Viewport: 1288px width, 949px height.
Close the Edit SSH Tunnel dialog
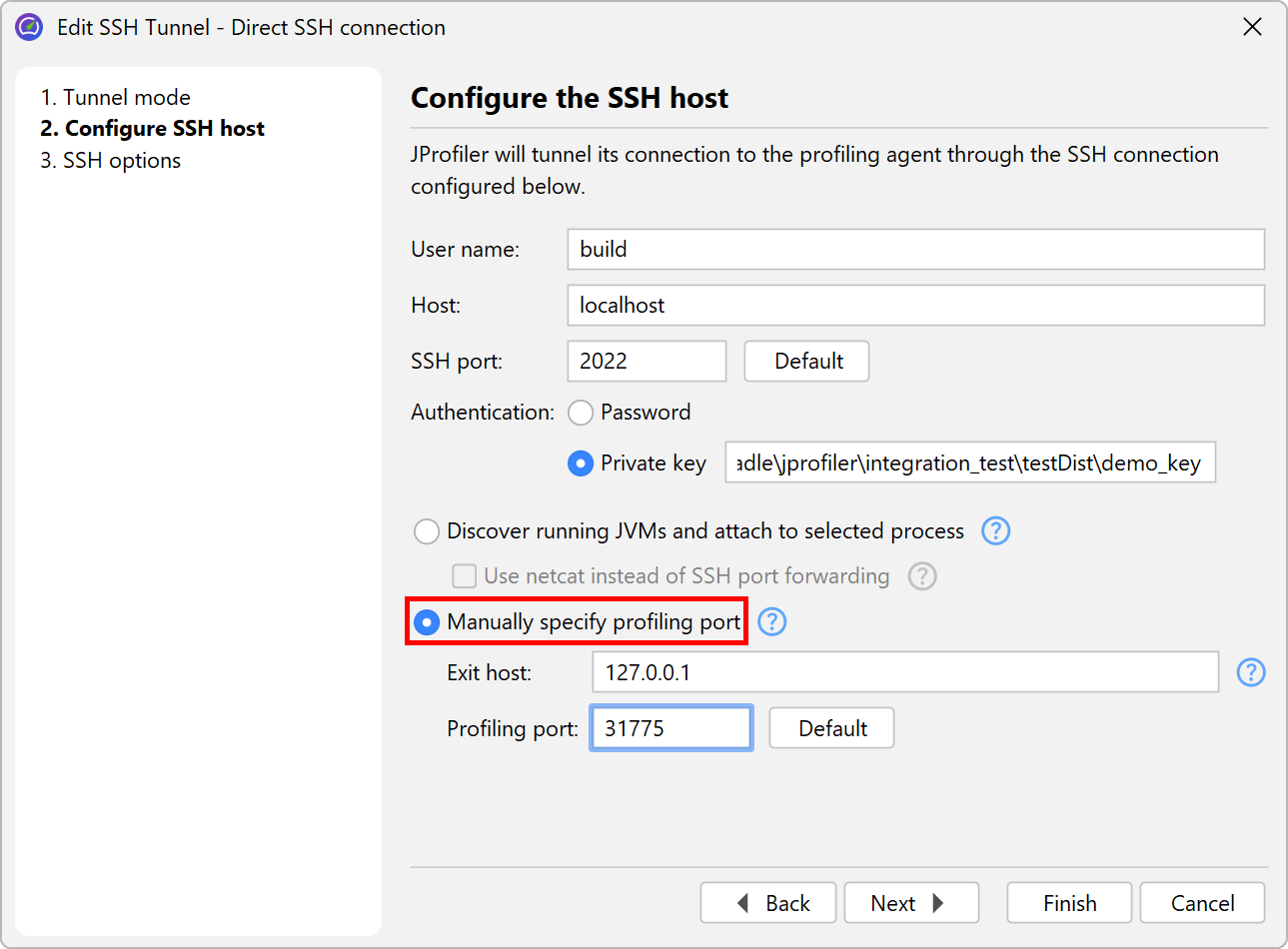[x=1252, y=27]
